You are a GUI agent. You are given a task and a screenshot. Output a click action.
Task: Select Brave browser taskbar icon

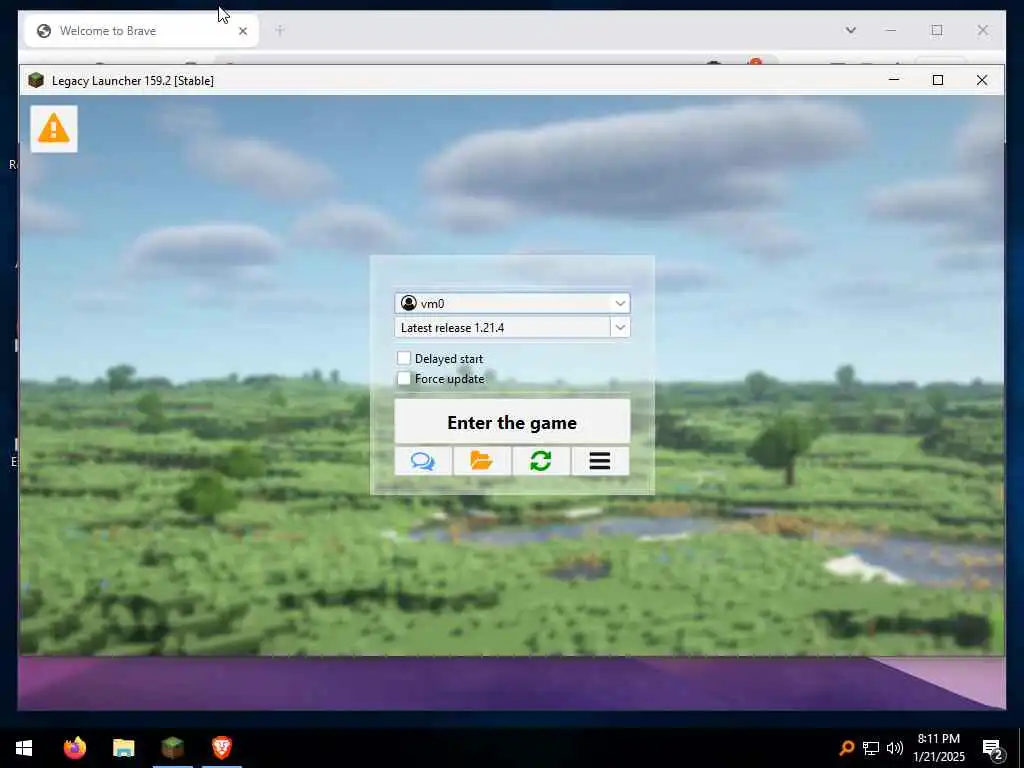pyautogui.click(x=221, y=747)
